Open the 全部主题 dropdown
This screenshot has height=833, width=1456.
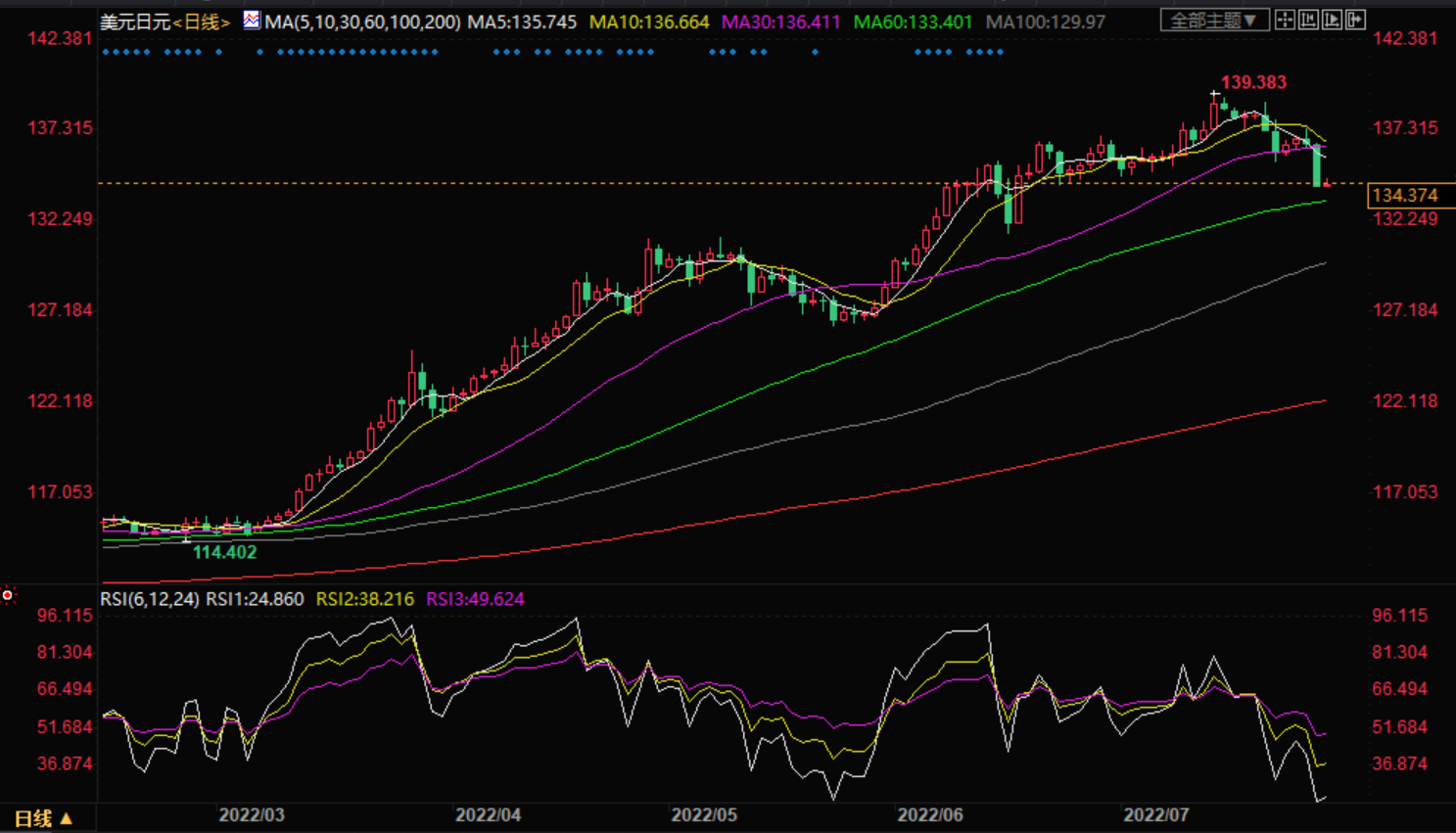click(1214, 20)
